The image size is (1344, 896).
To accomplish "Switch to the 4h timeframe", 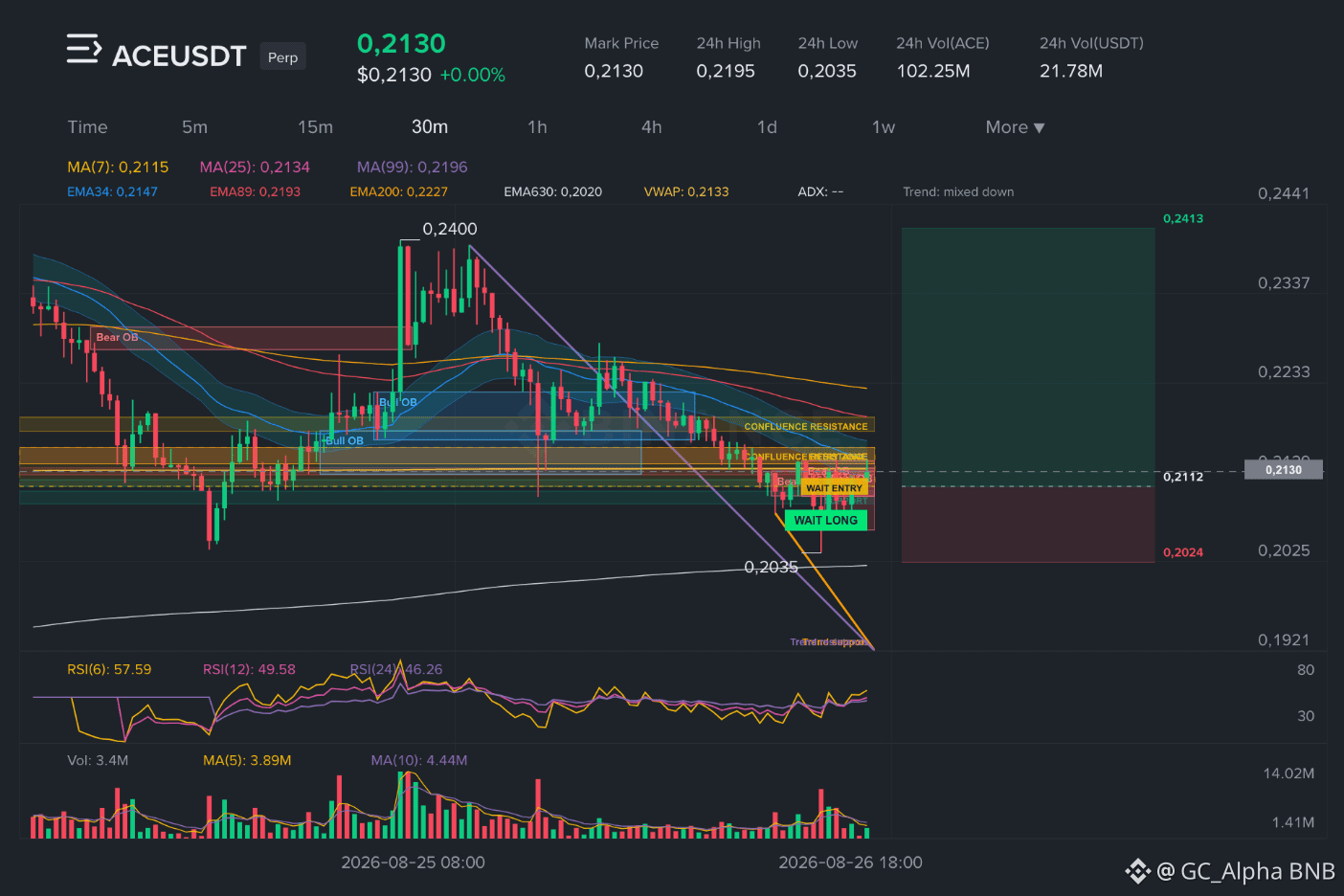I will pos(652,127).
